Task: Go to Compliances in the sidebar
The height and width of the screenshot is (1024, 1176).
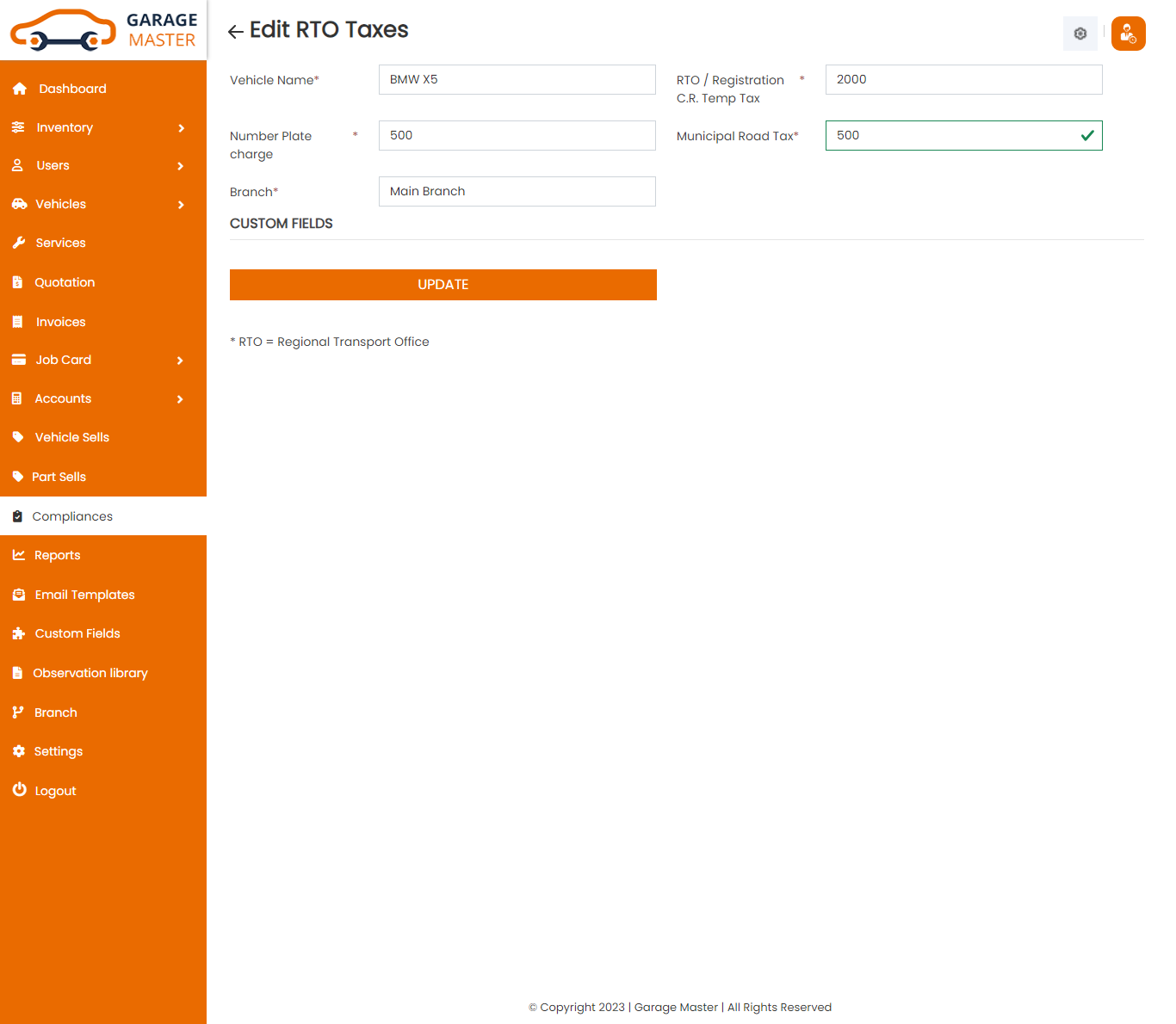Action: (72, 516)
